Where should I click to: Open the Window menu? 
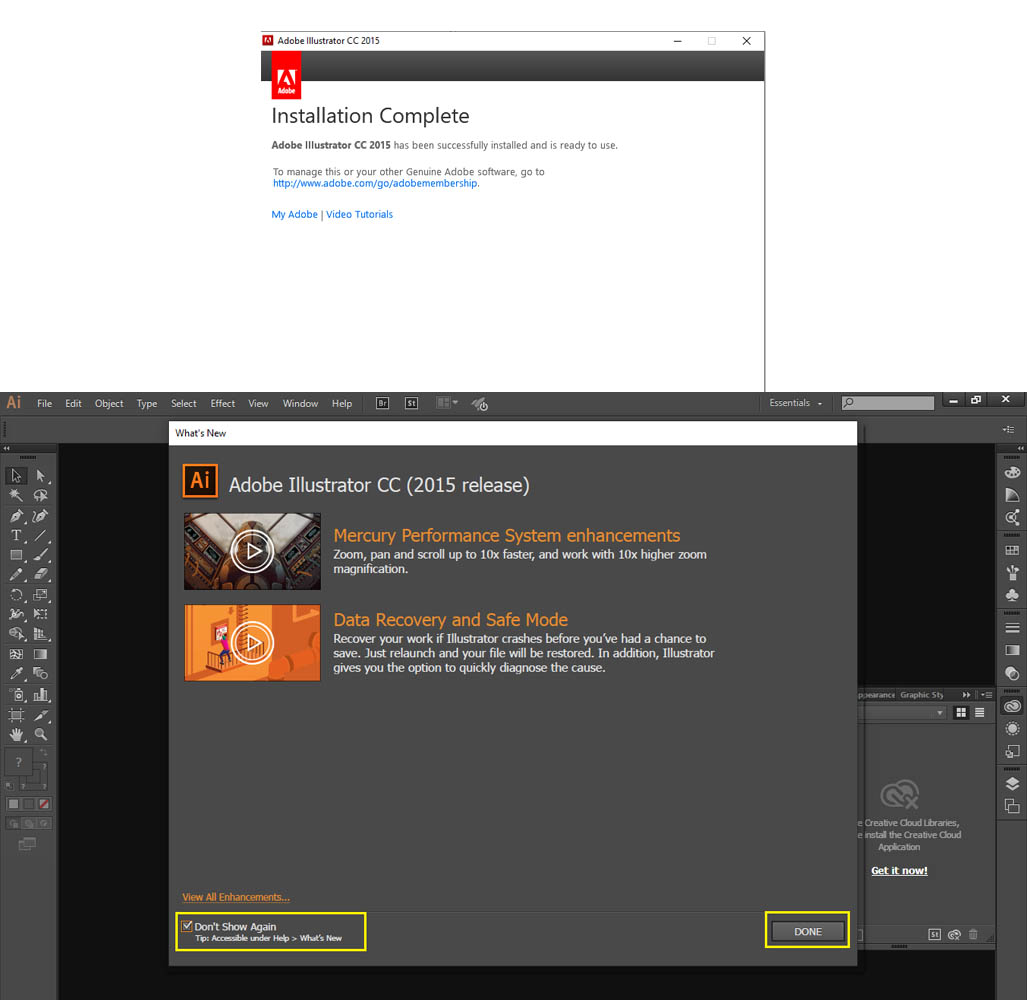pos(300,403)
